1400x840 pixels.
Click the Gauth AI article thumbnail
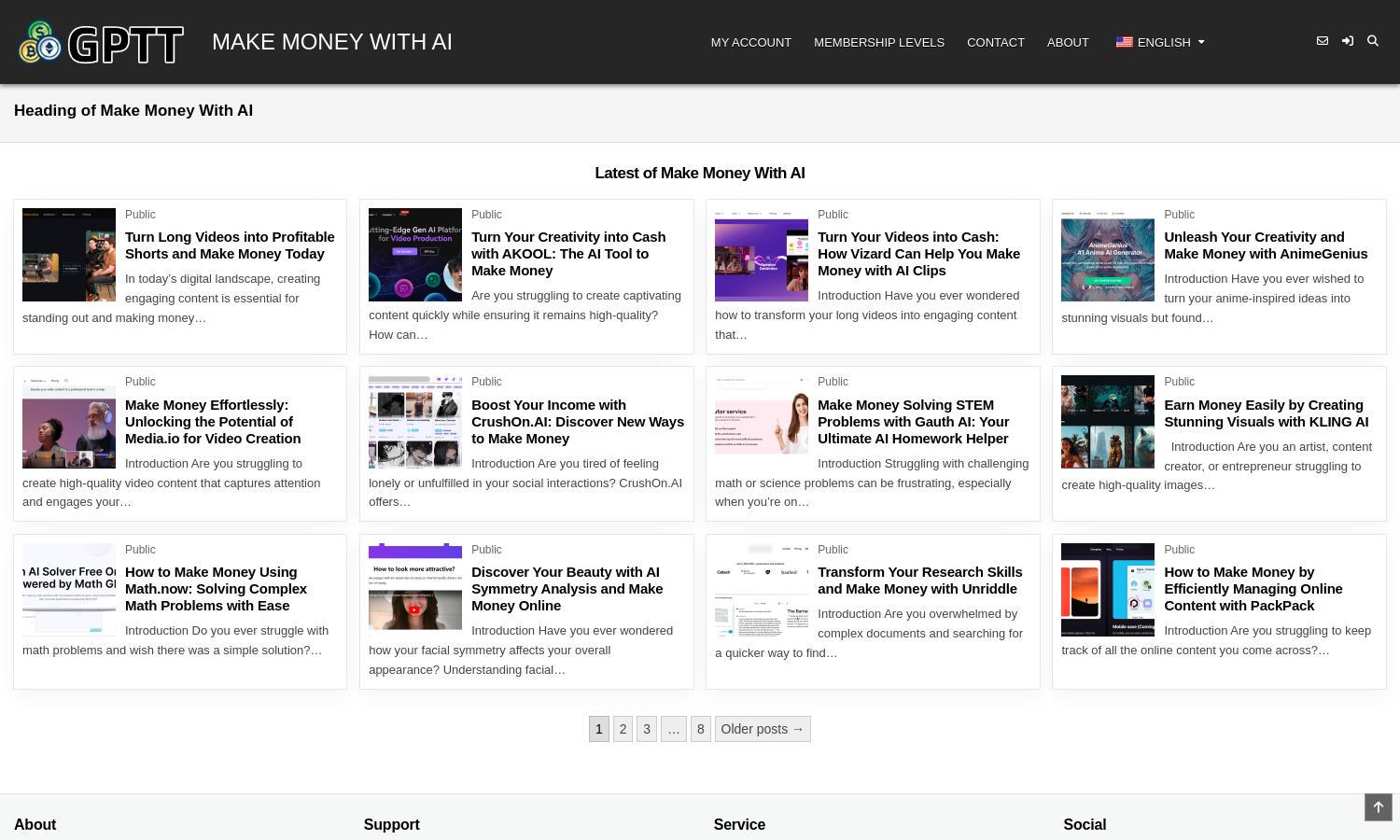pos(762,422)
